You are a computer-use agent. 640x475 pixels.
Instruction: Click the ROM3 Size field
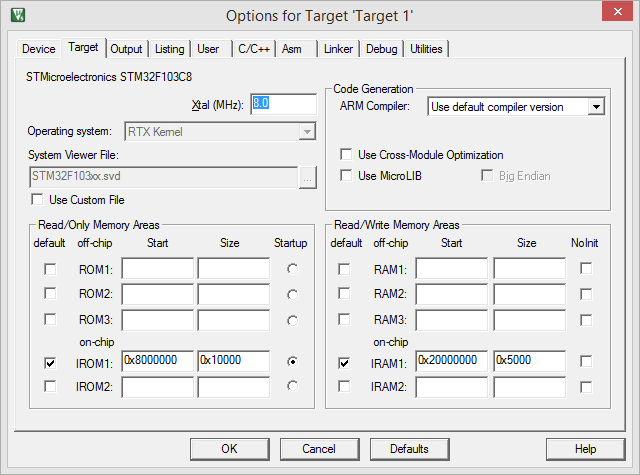(234, 320)
